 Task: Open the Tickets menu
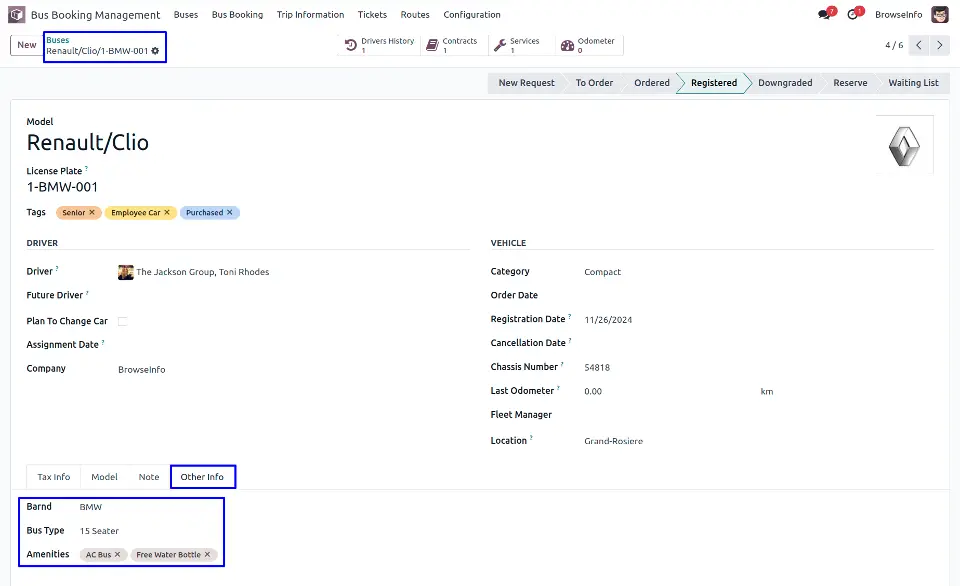(x=372, y=15)
